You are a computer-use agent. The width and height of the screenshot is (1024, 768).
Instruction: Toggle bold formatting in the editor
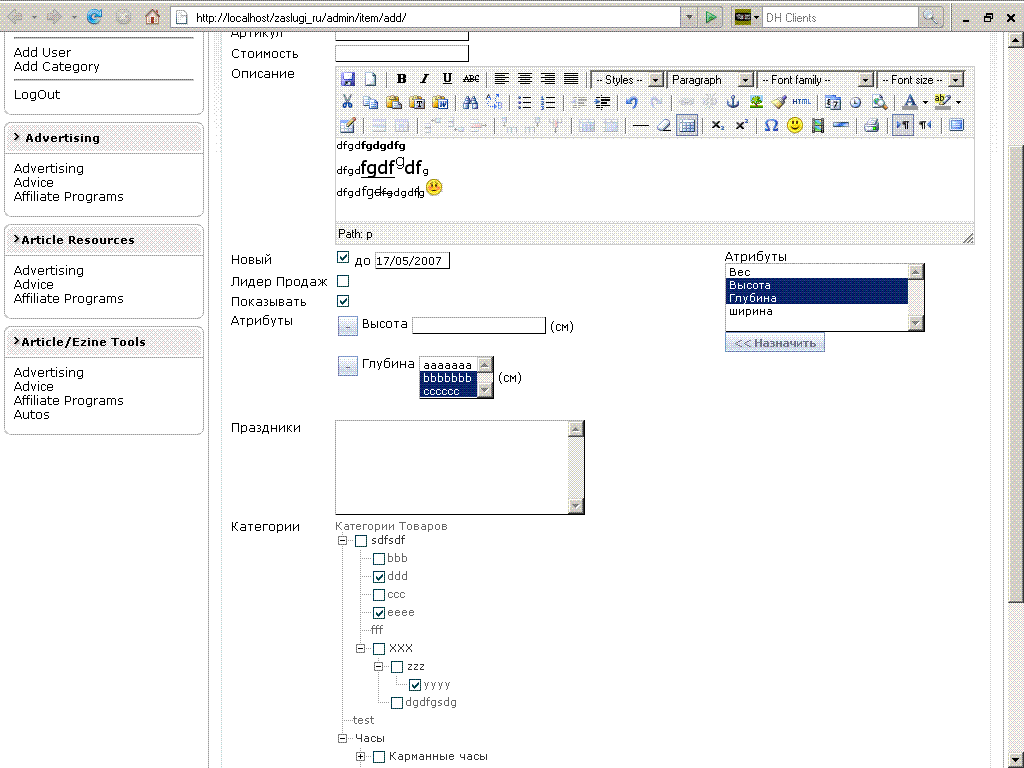[401, 79]
